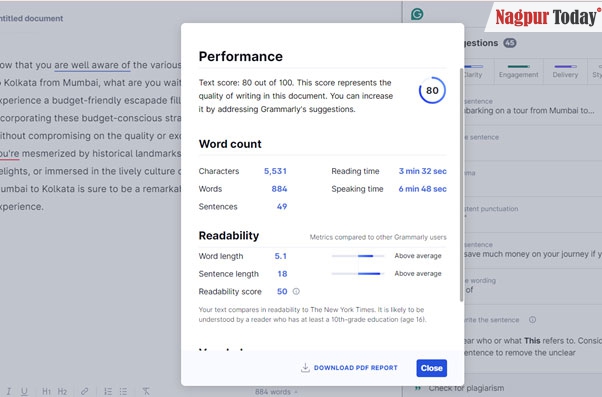Click Download PDF Report link
The height and width of the screenshot is (397, 602).
click(355, 368)
